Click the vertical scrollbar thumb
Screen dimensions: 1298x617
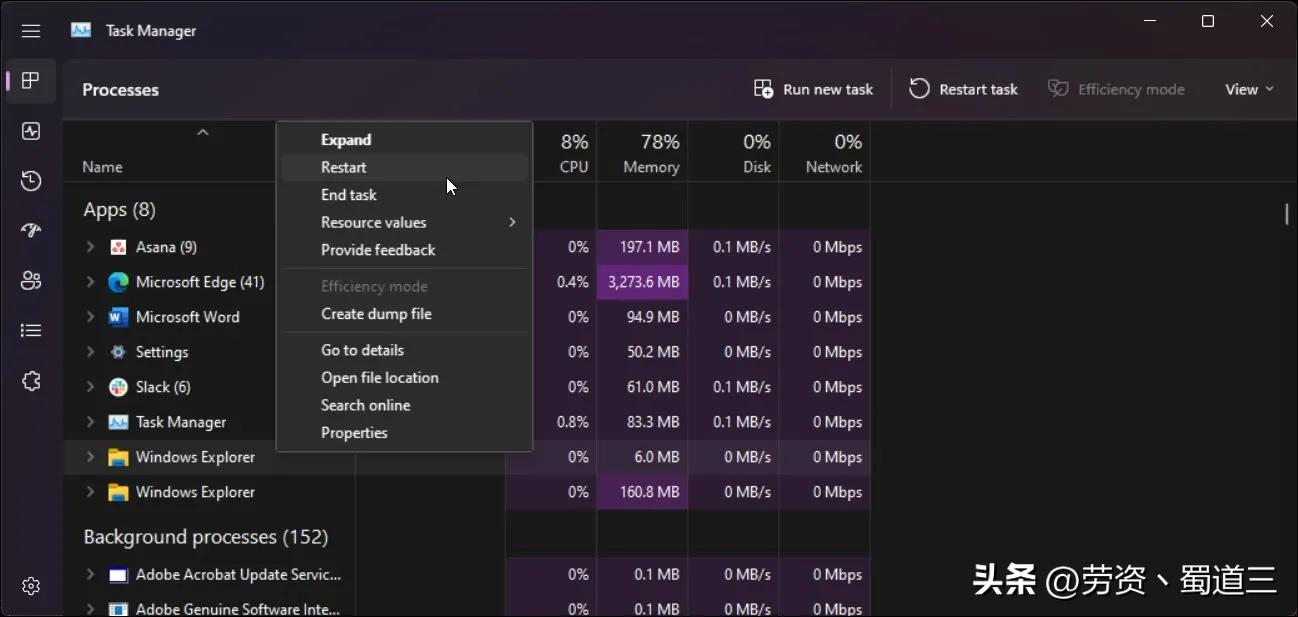[1286, 214]
